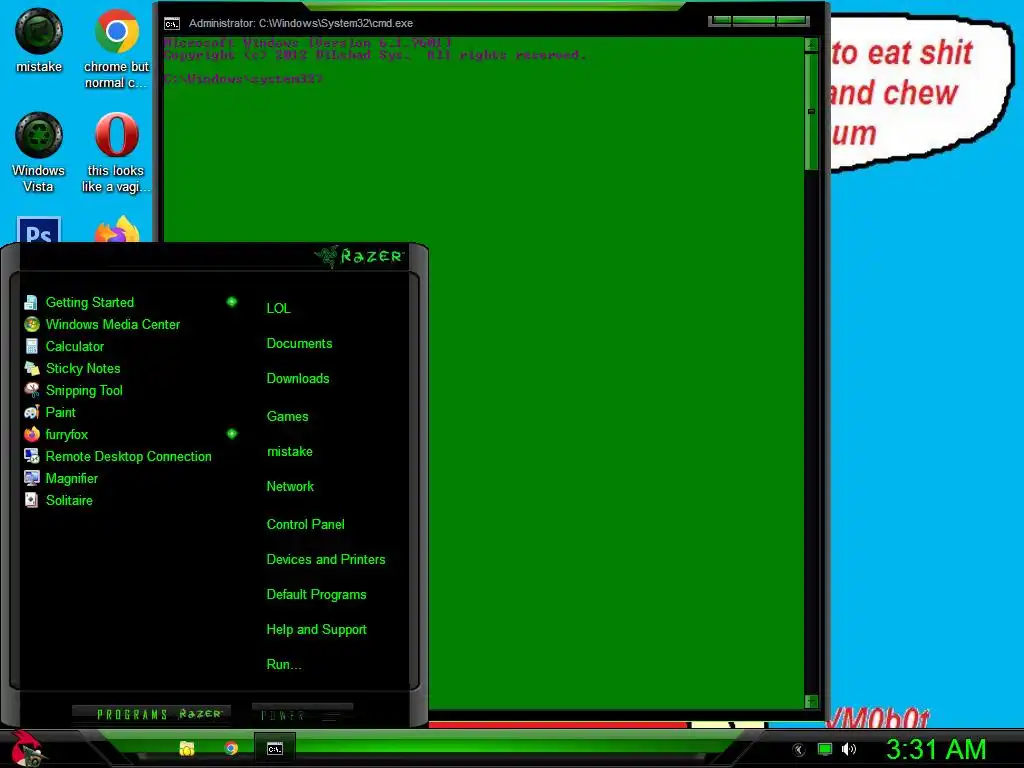
Task: Open Calculator from the start menu
Action: click(131, 346)
